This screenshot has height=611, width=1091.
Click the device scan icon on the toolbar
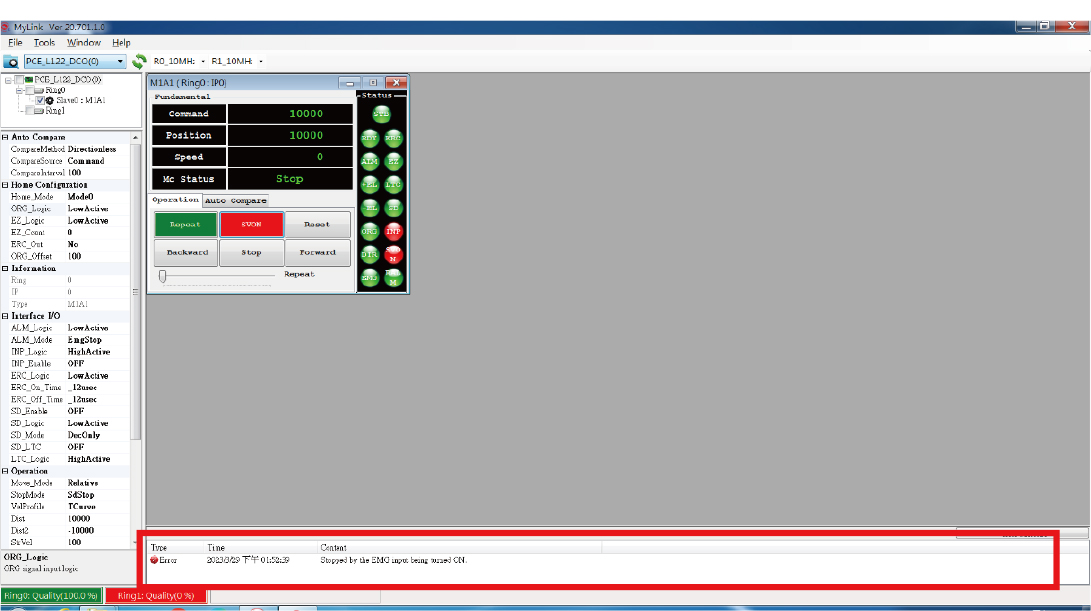pyautogui.click(x=11, y=61)
